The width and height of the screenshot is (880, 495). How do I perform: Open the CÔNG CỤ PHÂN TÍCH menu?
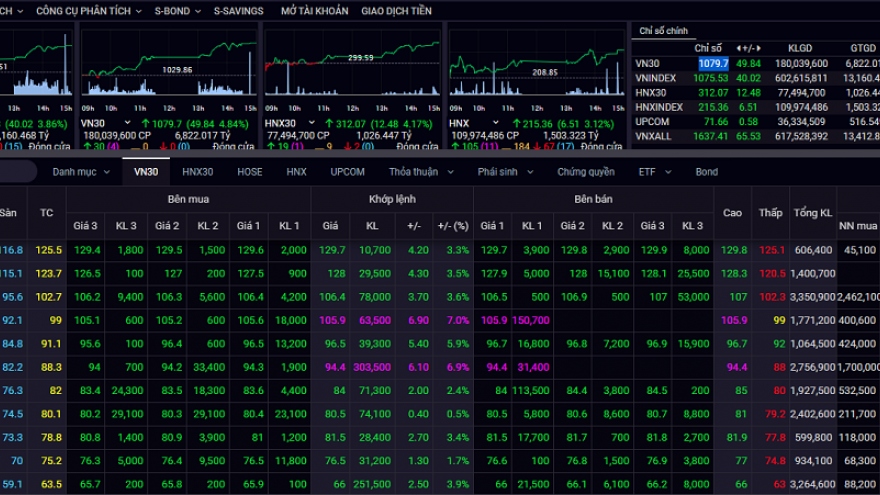coord(89,11)
